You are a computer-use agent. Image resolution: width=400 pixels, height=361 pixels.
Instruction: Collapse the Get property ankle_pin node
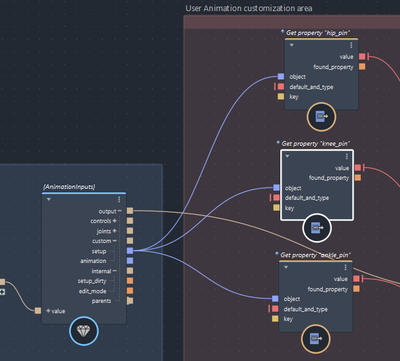[x=286, y=267]
